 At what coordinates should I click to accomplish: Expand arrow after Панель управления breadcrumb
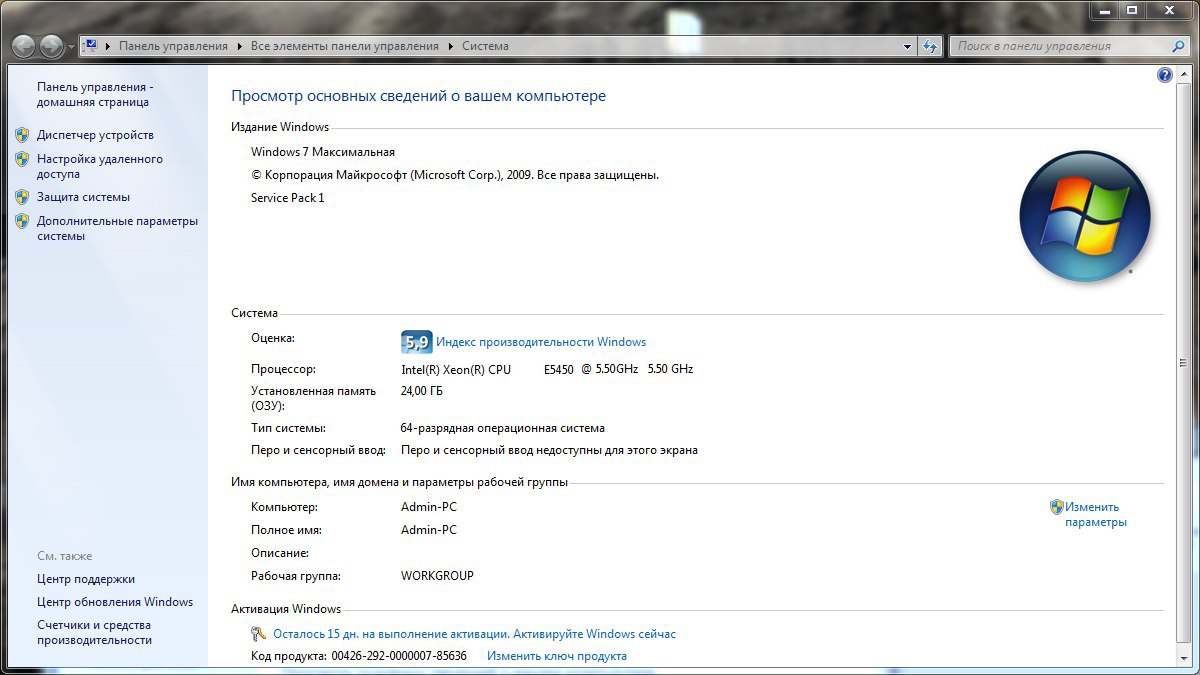[239, 46]
